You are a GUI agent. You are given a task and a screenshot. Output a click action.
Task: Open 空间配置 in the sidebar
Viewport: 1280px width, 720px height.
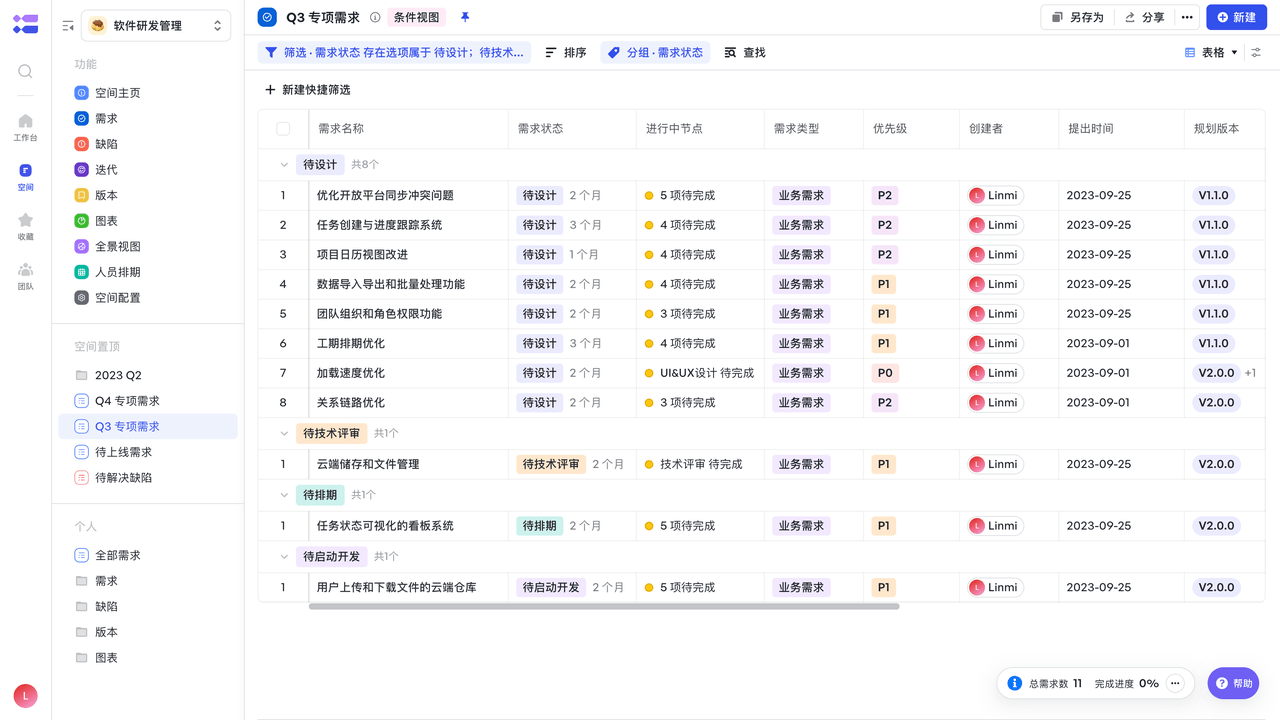click(107, 298)
